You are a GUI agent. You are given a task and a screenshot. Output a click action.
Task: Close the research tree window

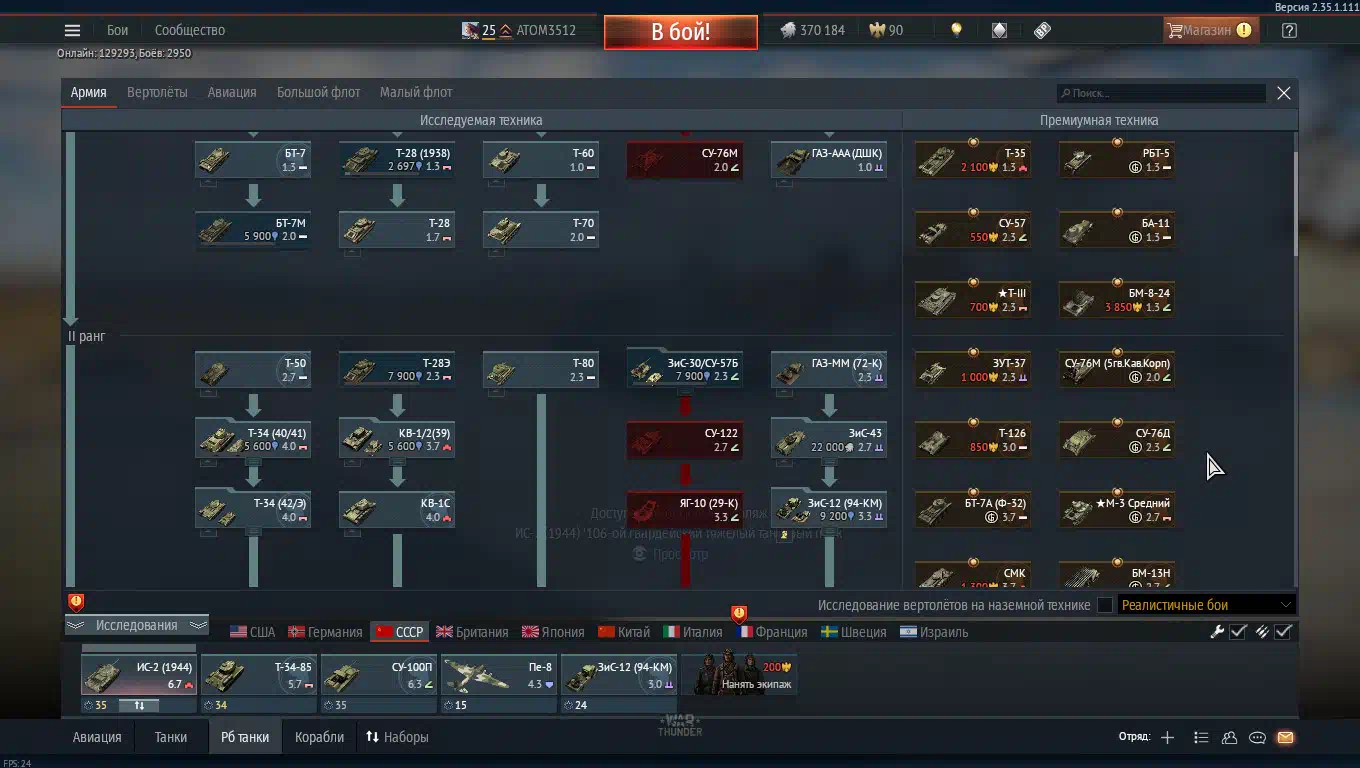tap(1284, 93)
